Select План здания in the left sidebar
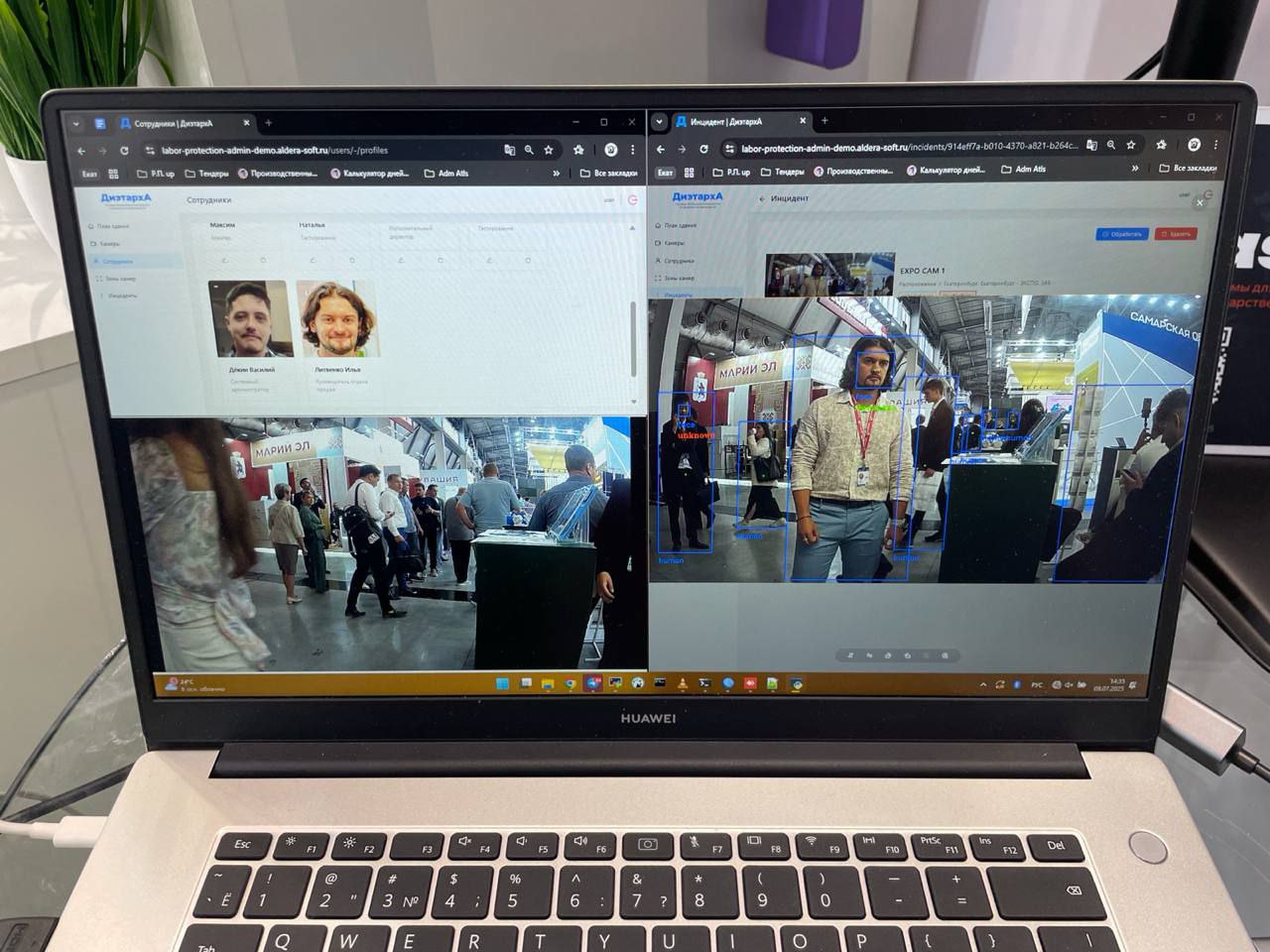This screenshot has height=952, width=1270. 111,226
